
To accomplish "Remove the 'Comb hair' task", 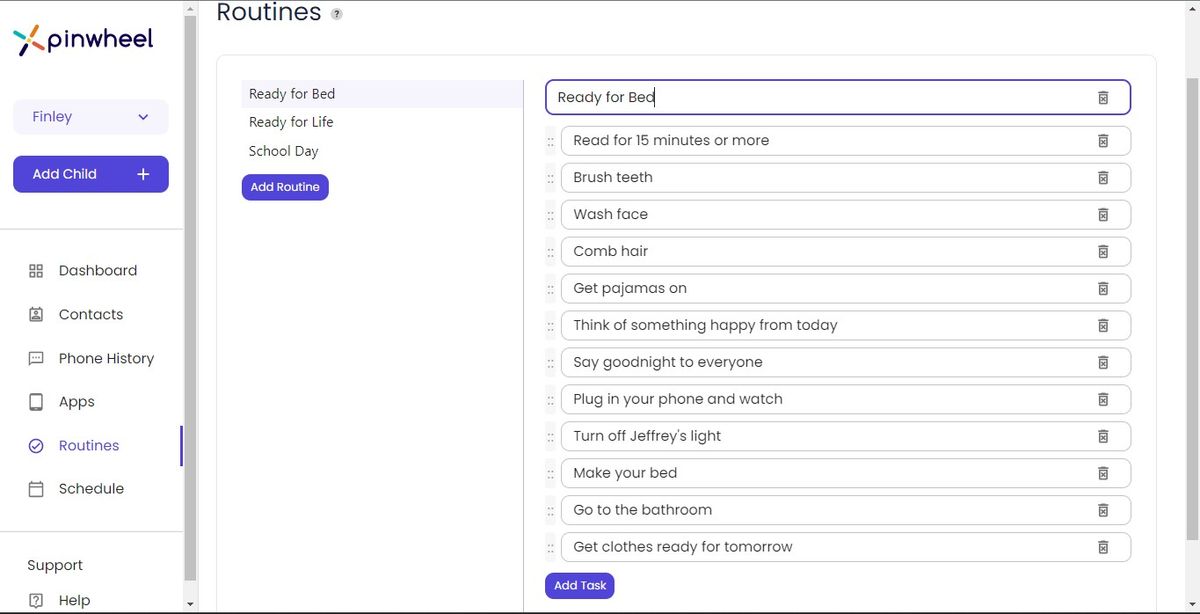I will click(1103, 252).
